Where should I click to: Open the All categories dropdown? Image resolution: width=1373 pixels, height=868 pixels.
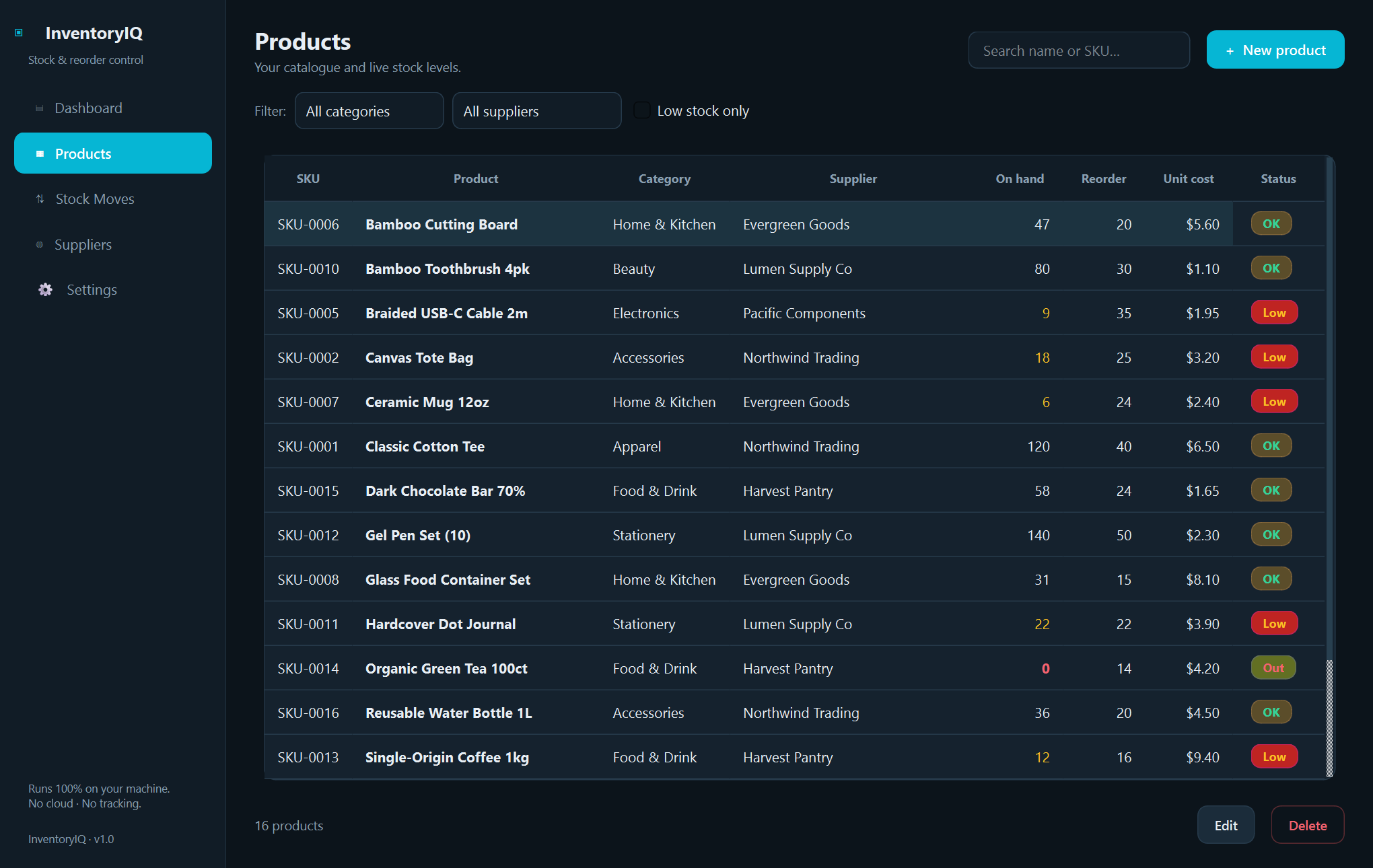click(369, 111)
